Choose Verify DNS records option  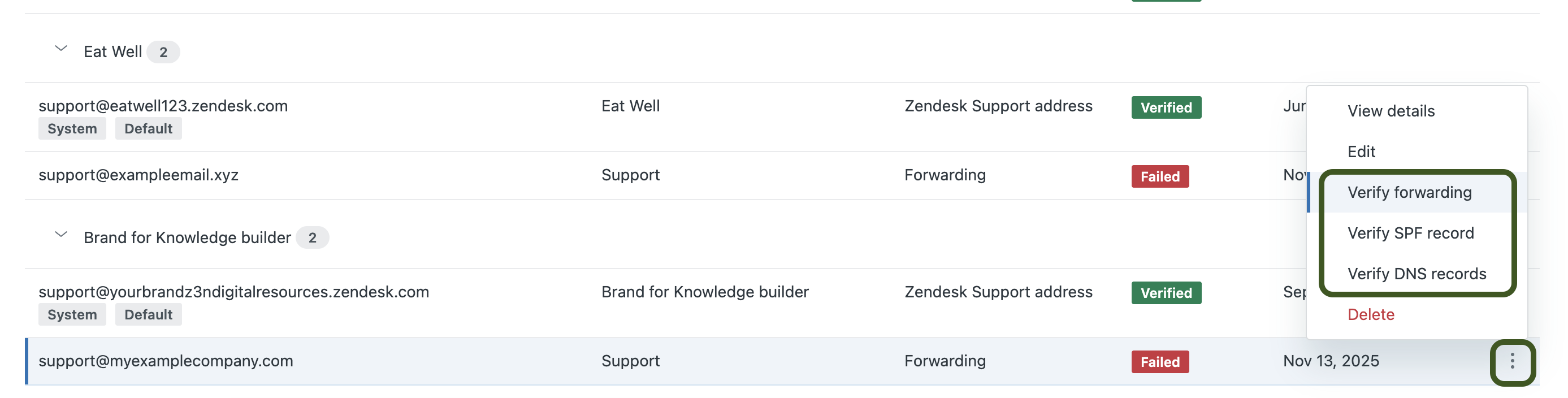tap(1417, 274)
